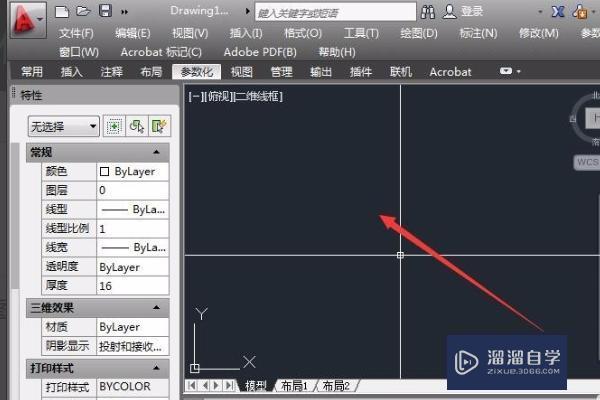Image resolution: width=600 pixels, height=400 pixels.
Task: Open the 插入(I) menu
Action: [246, 33]
